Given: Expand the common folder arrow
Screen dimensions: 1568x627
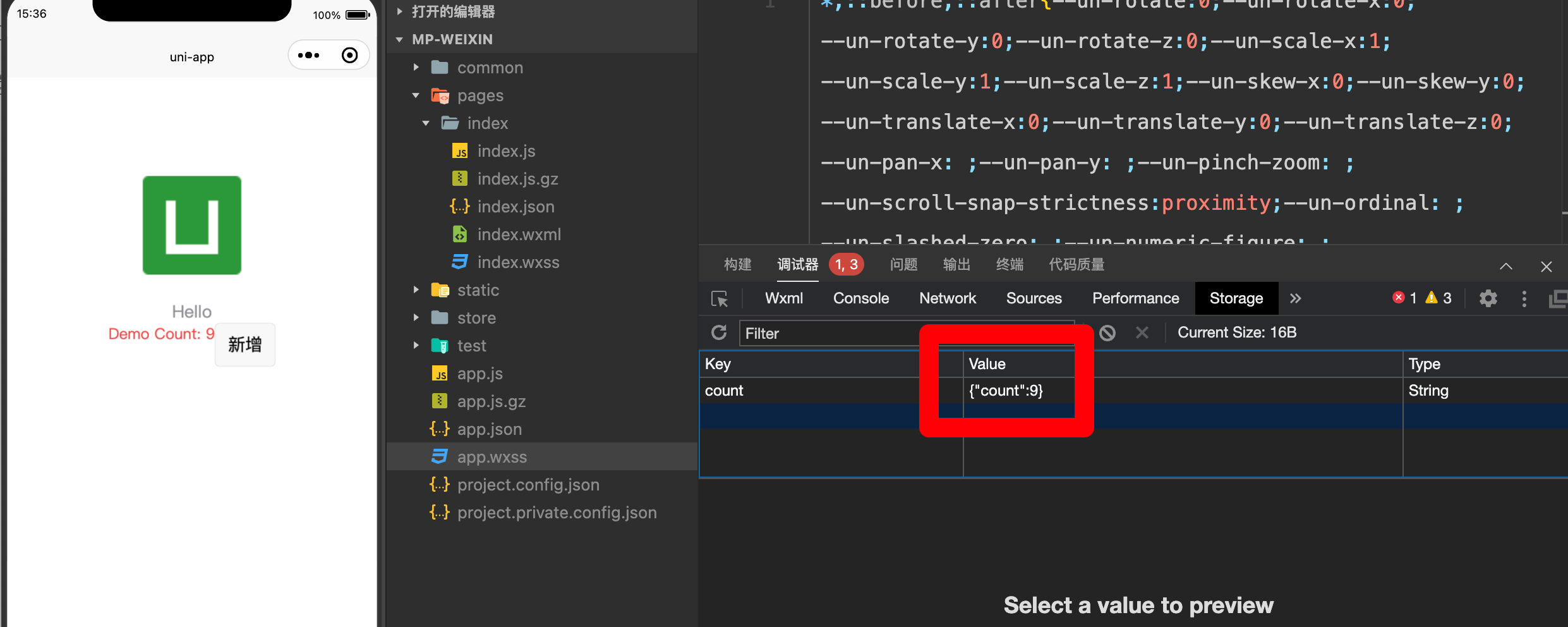Looking at the screenshot, I should [x=416, y=67].
